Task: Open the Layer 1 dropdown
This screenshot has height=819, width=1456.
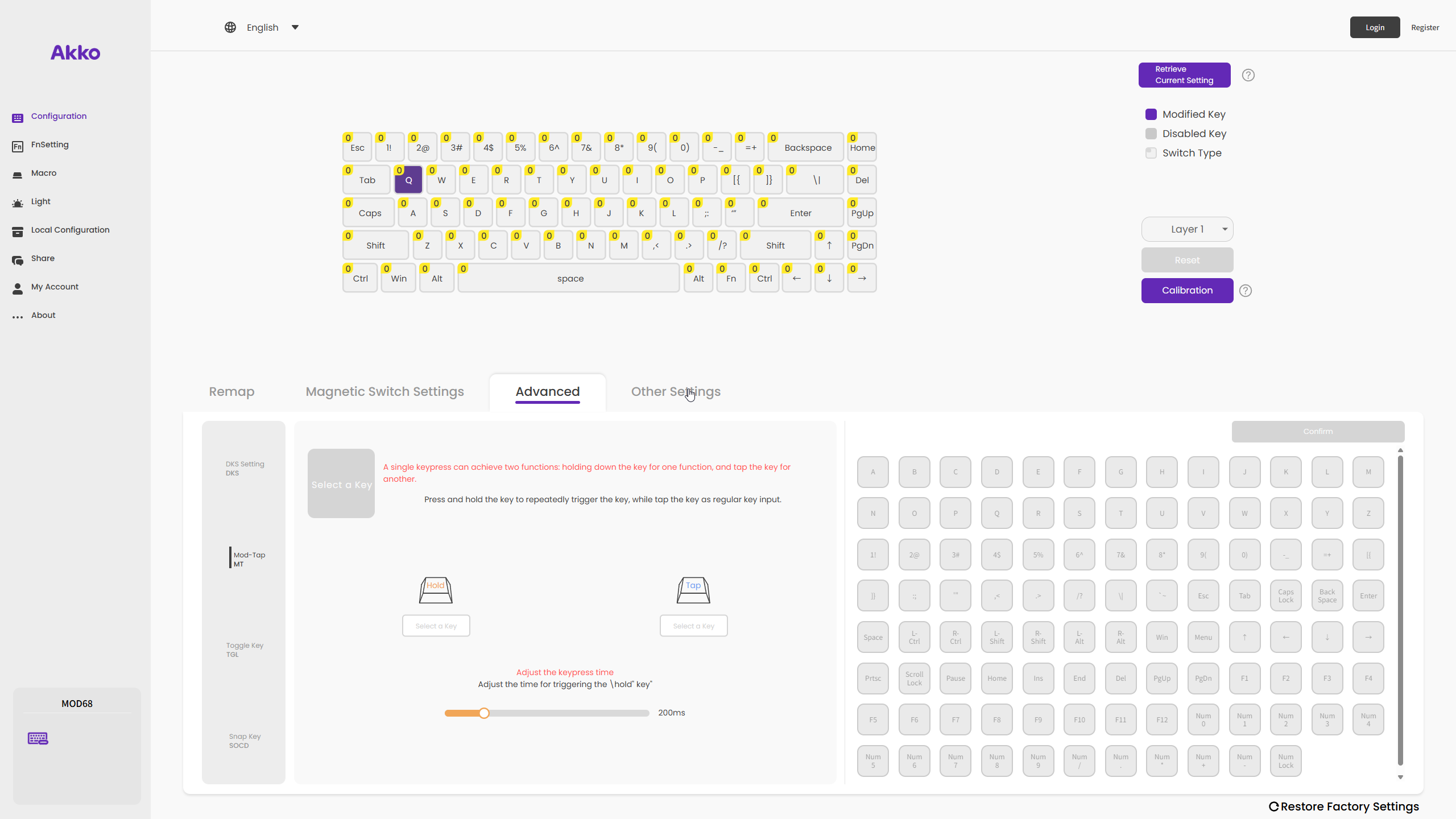Action: click(1188, 229)
